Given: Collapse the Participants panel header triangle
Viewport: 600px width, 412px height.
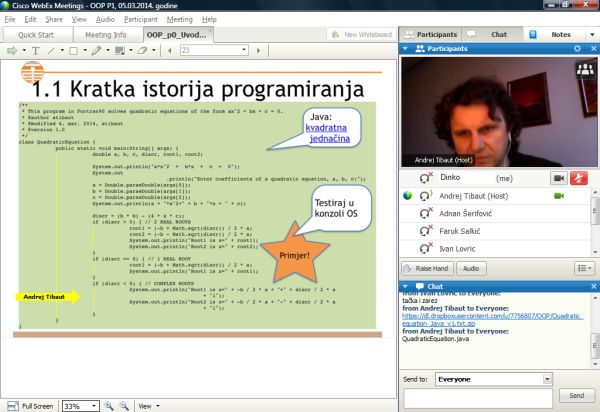Looking at the screenshot, I should tap(405, 49).
